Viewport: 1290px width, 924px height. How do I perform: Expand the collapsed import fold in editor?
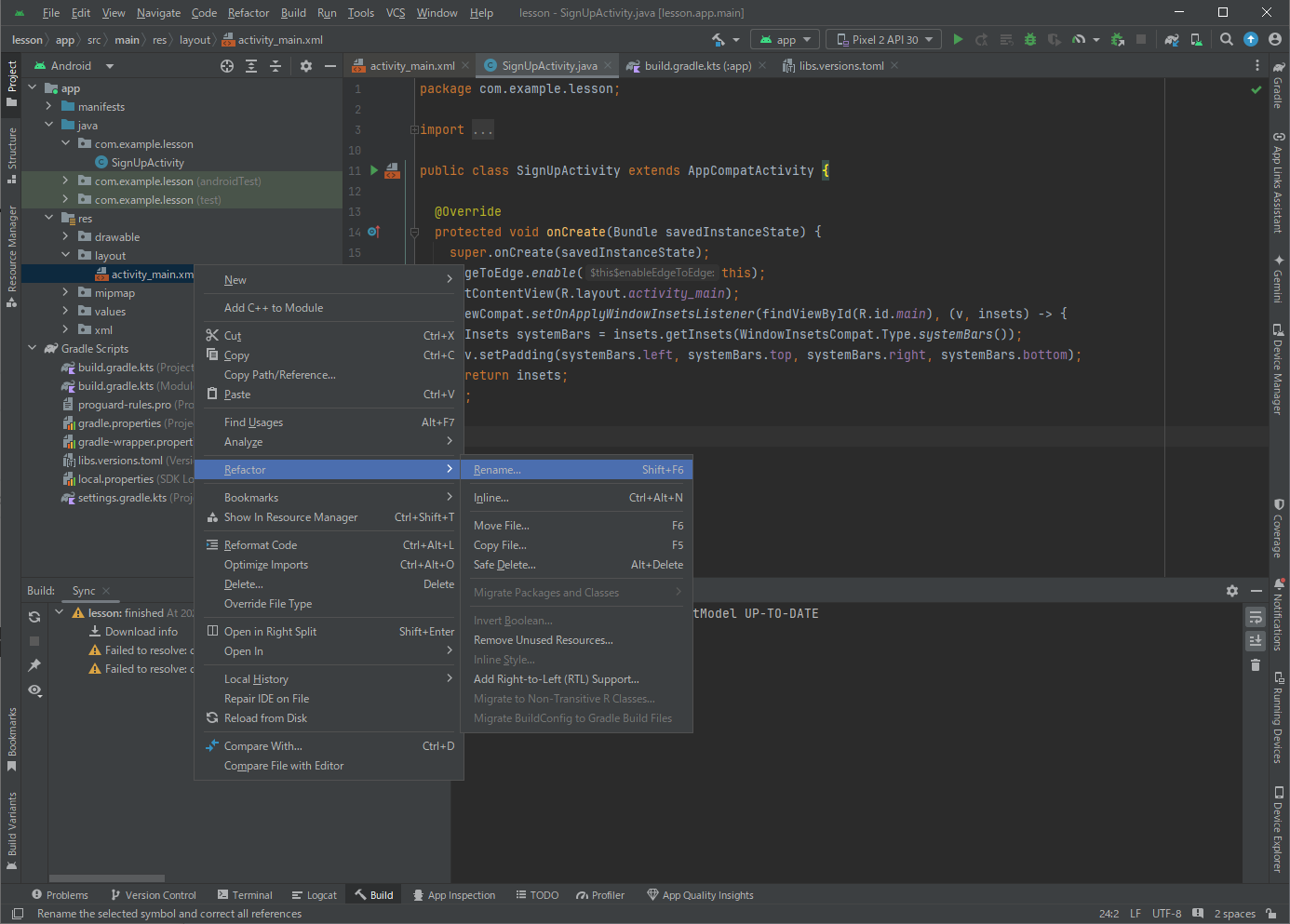414,130
